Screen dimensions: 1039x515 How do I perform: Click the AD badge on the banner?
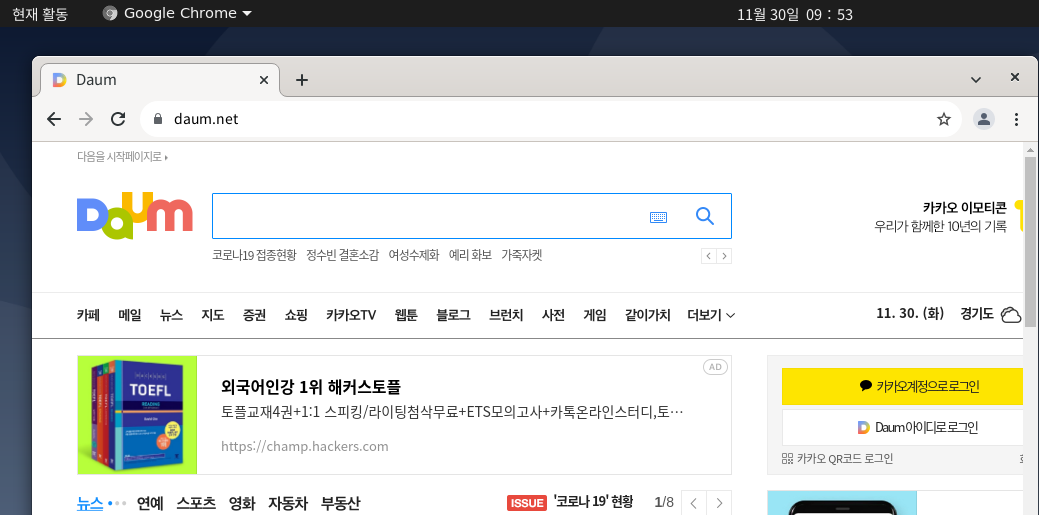pyautogui.click(x=715, y=367)
